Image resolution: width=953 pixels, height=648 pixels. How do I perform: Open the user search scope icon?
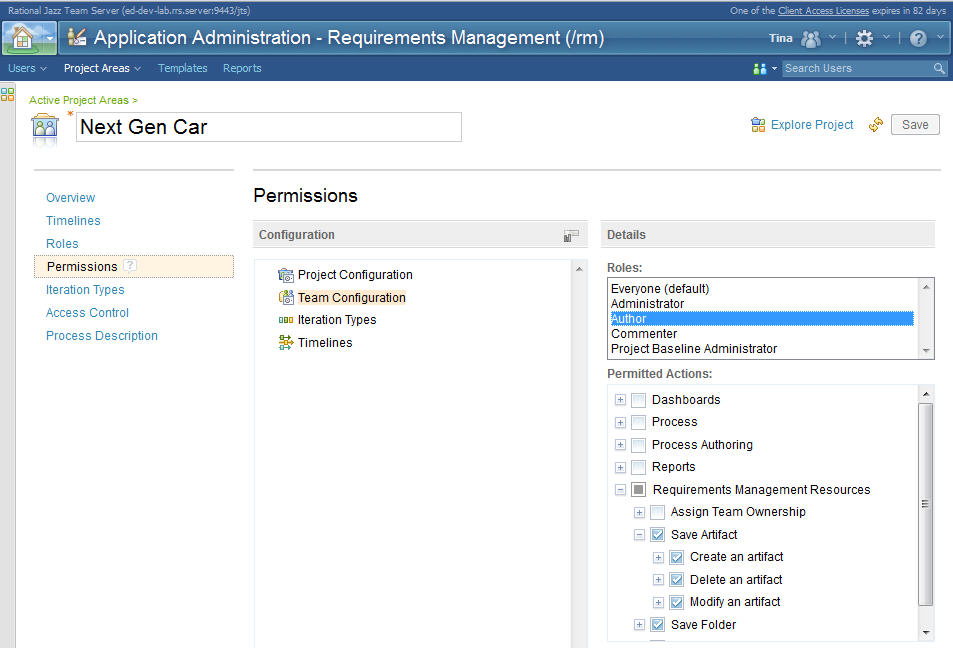click(757, 68)
